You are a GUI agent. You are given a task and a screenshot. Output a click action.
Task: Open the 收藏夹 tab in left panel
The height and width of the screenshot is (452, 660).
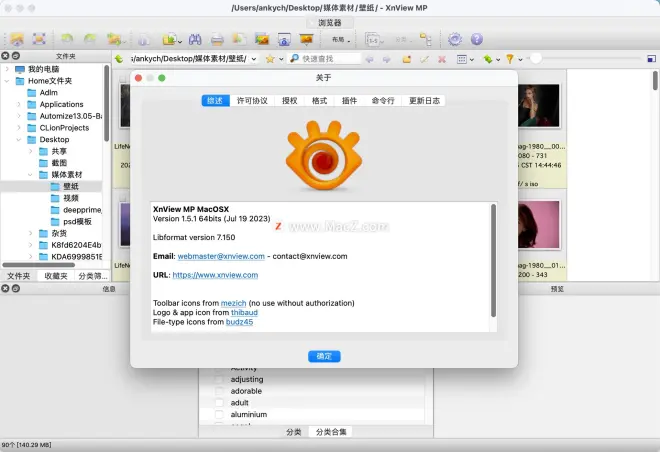56,276
